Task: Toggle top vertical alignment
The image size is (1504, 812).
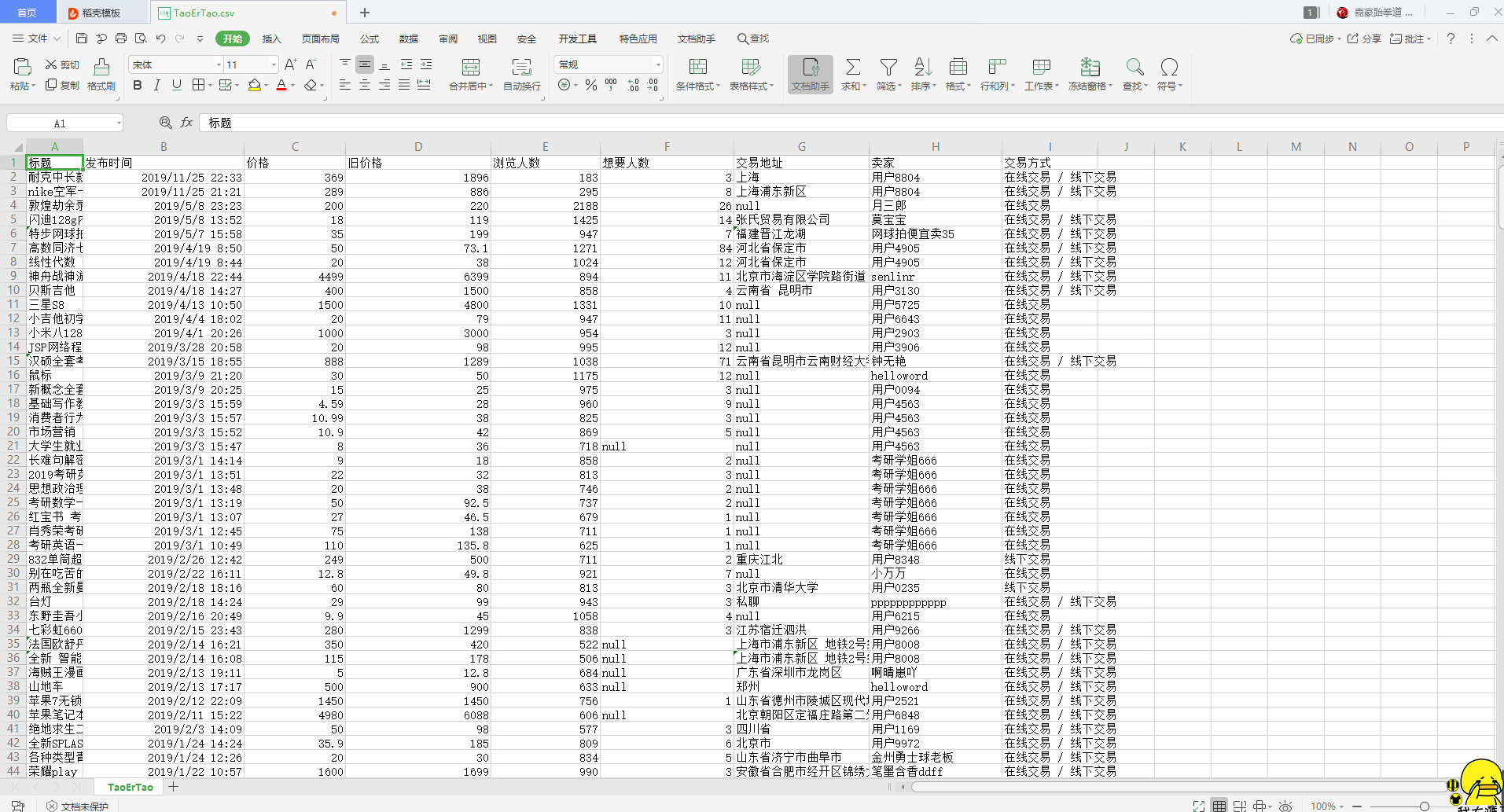Action: click(x=345, y=64)
